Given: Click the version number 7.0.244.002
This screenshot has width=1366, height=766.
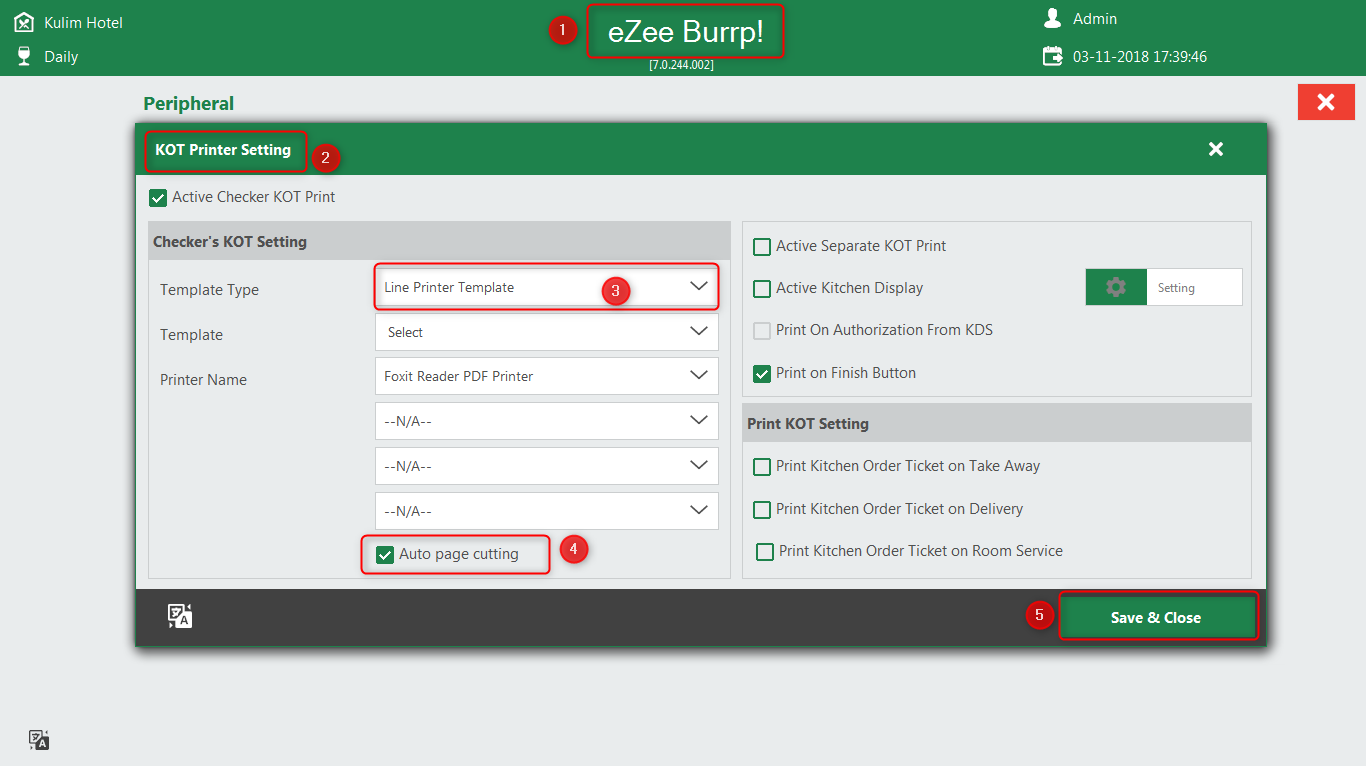Looking at the screenshot, I should (x=681, y=64).
